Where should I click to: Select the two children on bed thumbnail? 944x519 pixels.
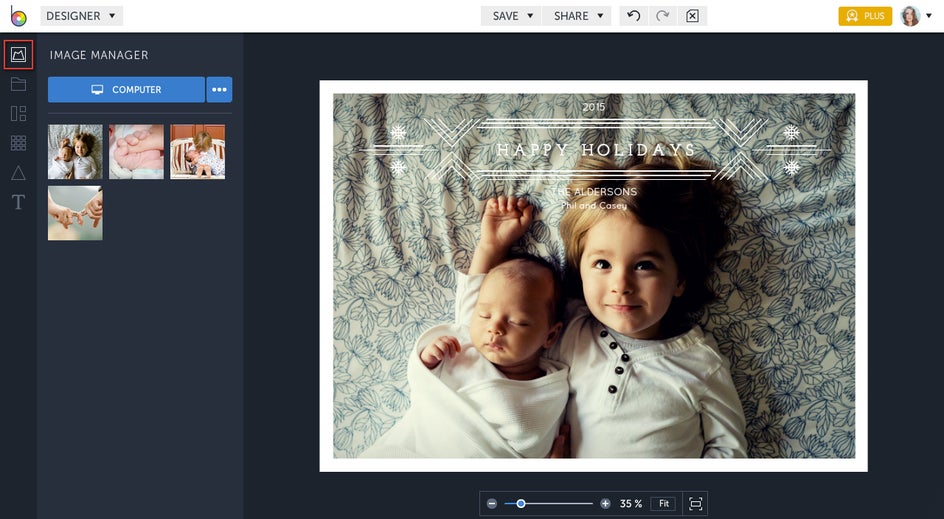click(x=75, y=152)
